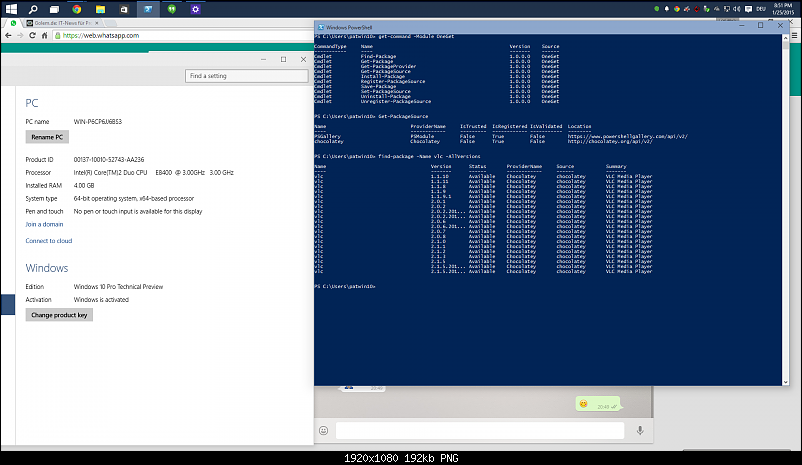Click the chocolatey.org api location URL
Viewport: 802px width, 465px height.
point(610,141)
